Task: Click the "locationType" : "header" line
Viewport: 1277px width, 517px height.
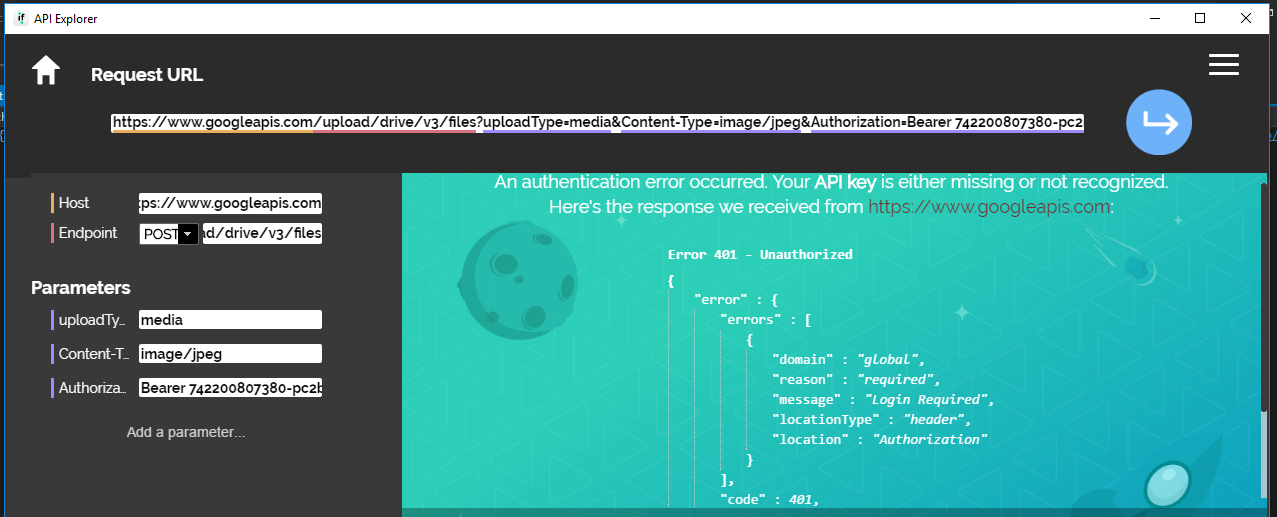Action: (871, 419)
